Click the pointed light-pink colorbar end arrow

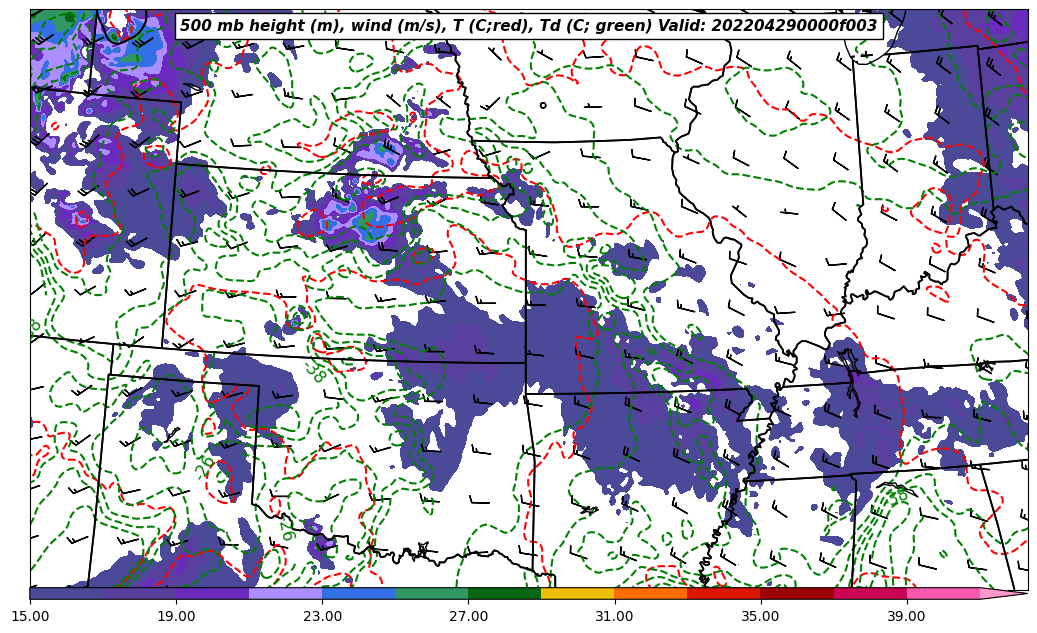(1003, 593)
